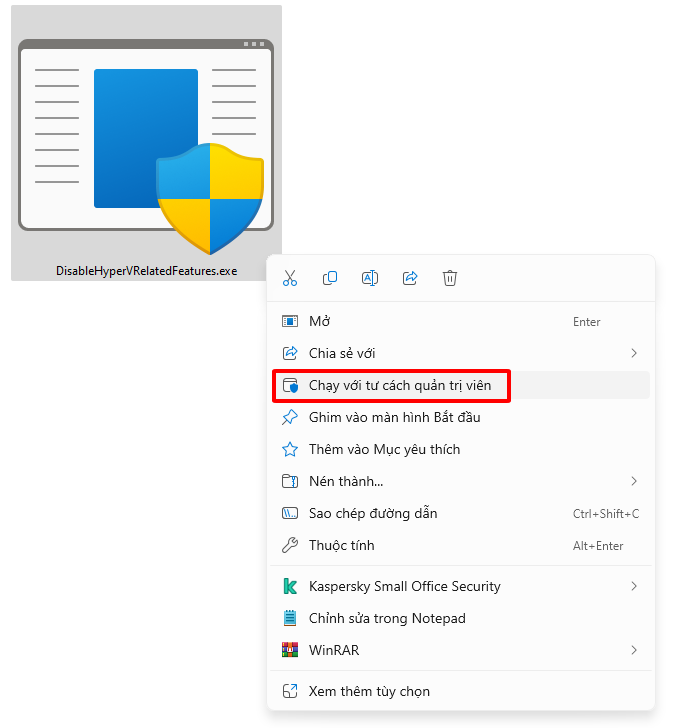Open Kaspersky Small Office Security submenu

coord(461,586)
